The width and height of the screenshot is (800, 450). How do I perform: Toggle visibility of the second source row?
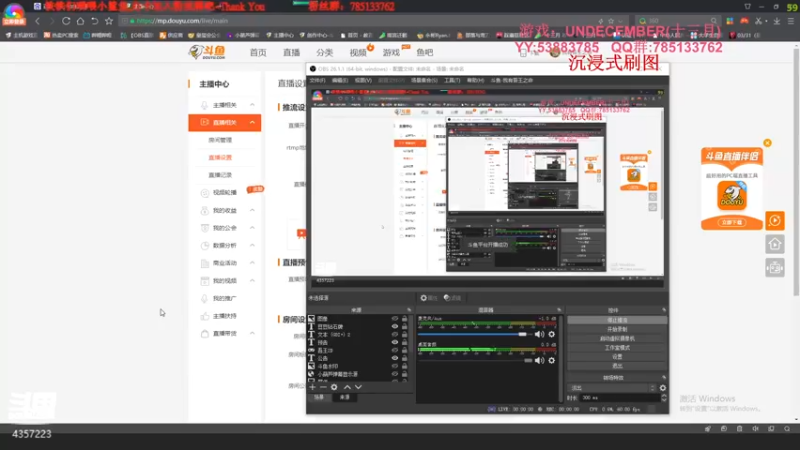(394, 327)
